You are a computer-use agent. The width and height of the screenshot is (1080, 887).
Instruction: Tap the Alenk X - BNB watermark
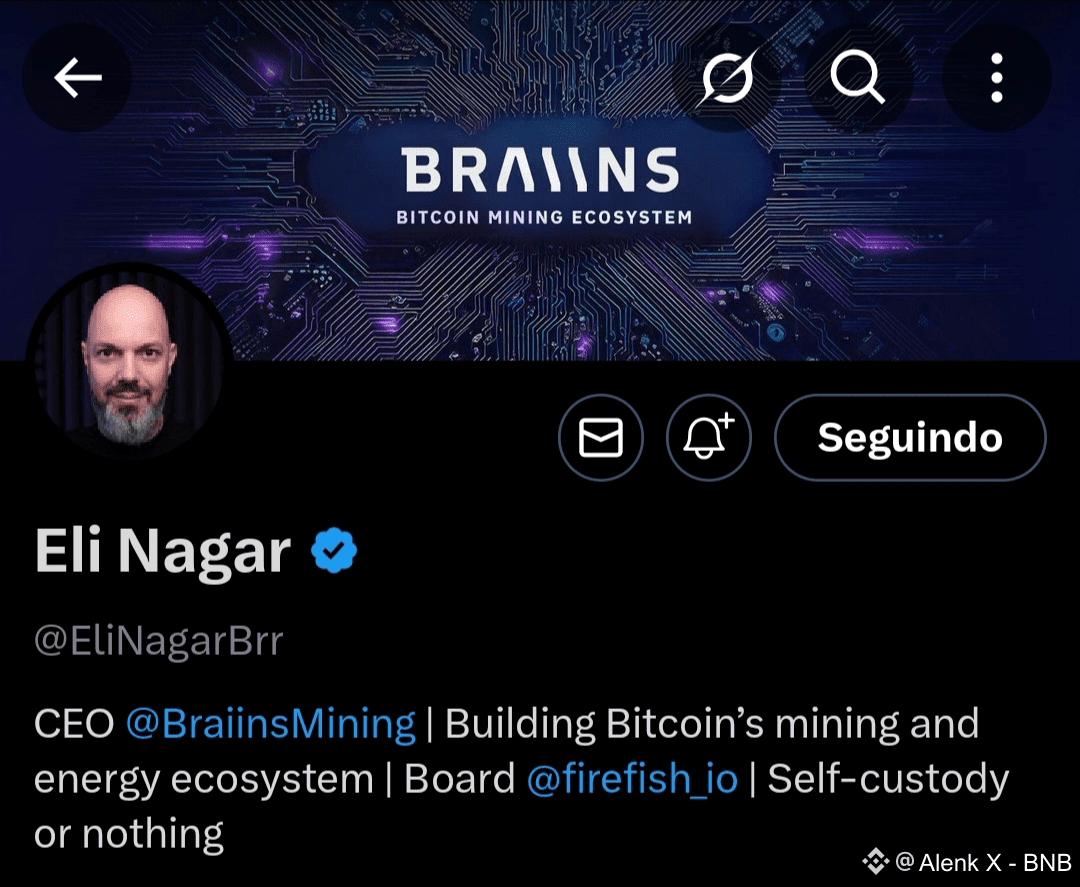pos(984,862)
